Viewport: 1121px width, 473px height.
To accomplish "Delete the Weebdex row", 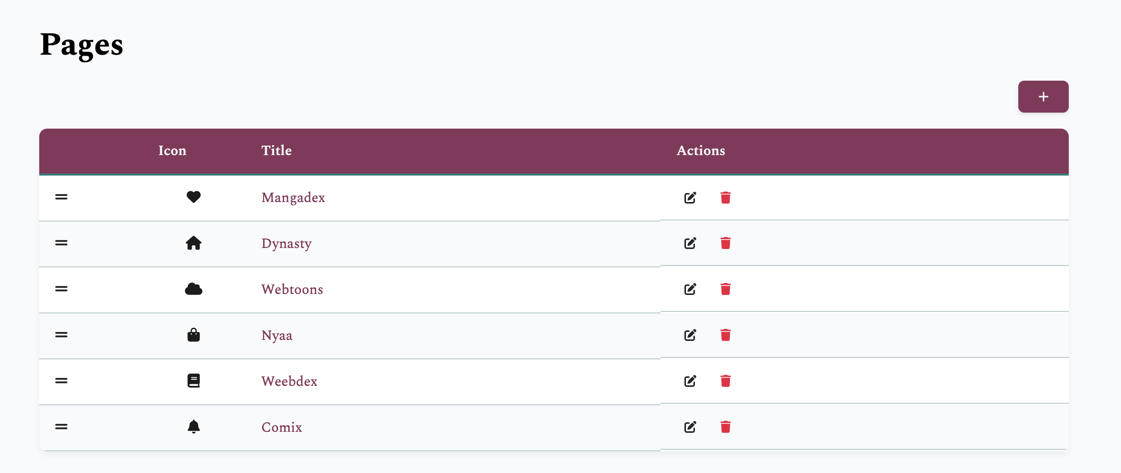I will click(726, 381).
